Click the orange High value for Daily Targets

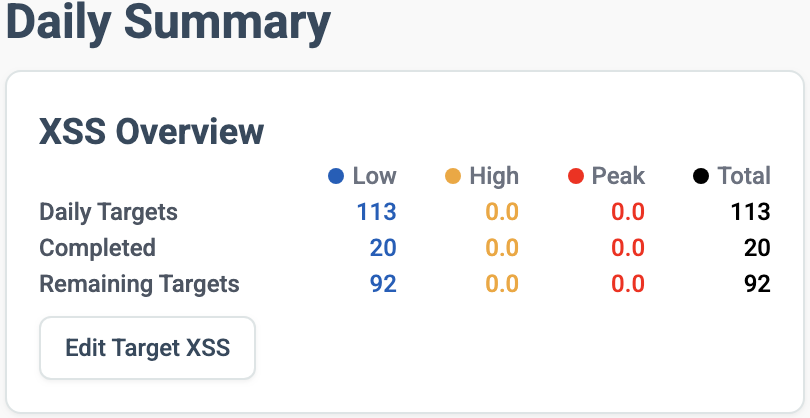[502, 212]
